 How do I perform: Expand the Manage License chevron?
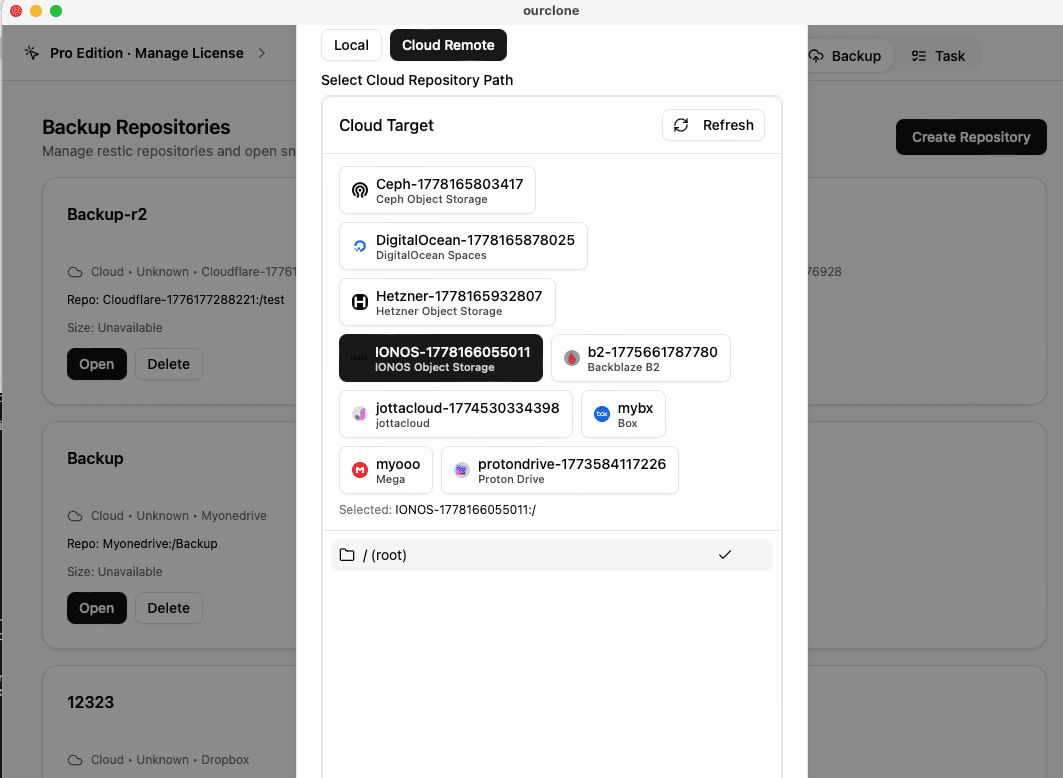click(262, 53)
